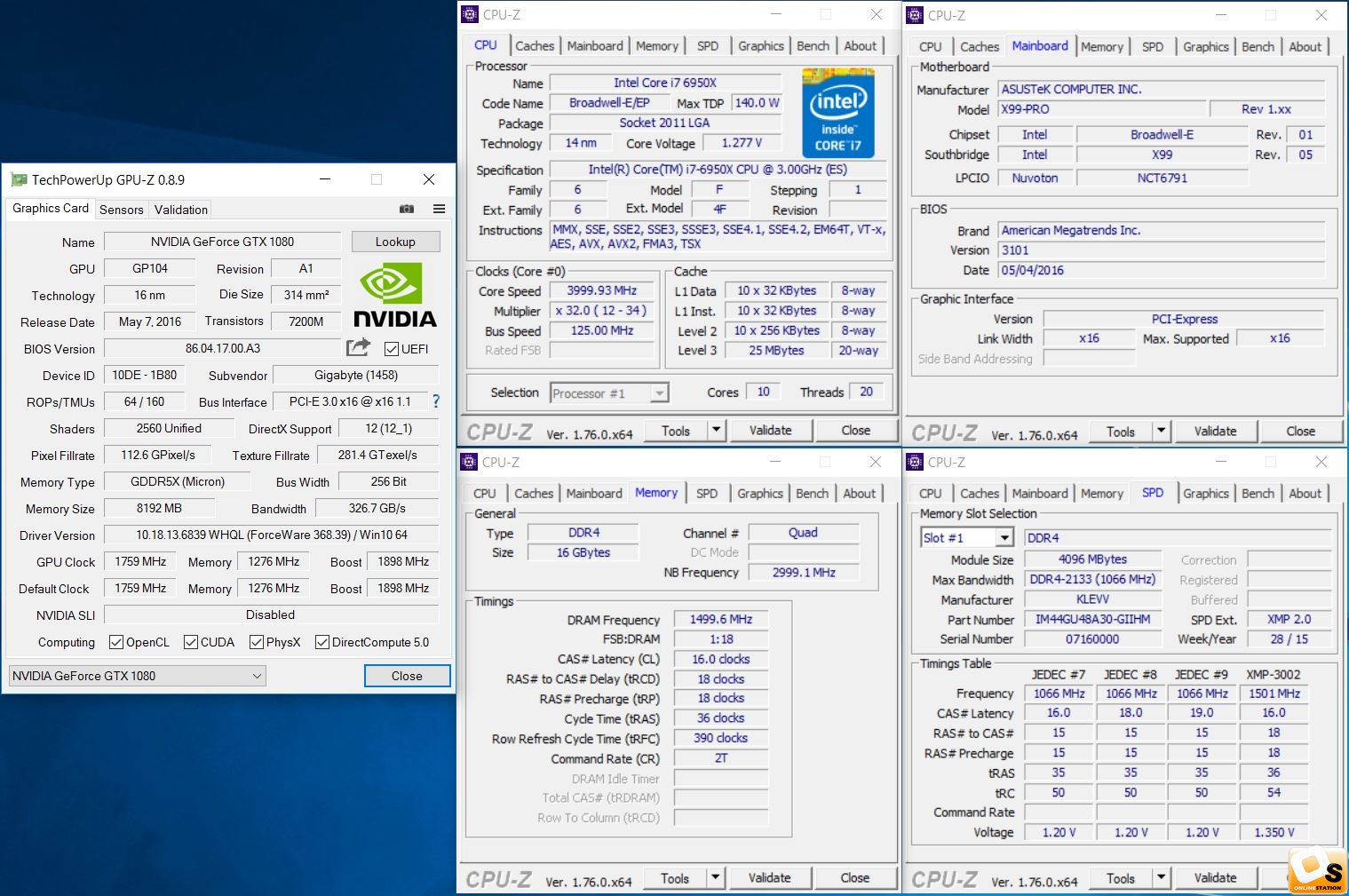Image resolution: width=1349 pixels, height=896 pixels.
Task: Click the CPU tab window's CPU-Z title icon
Action: pyautogui.click(x=470, y=14)
